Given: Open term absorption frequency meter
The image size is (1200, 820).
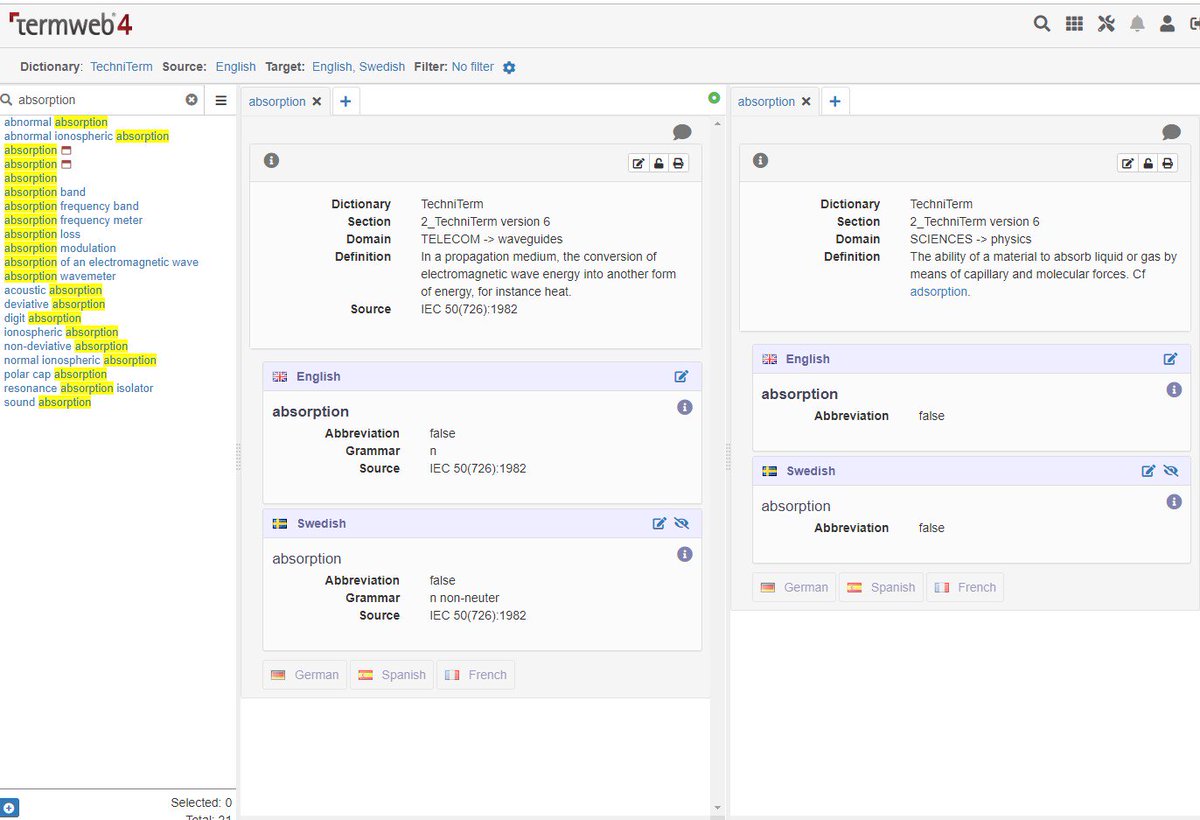Looking at the screenshot, I should (x=73, y=220).
